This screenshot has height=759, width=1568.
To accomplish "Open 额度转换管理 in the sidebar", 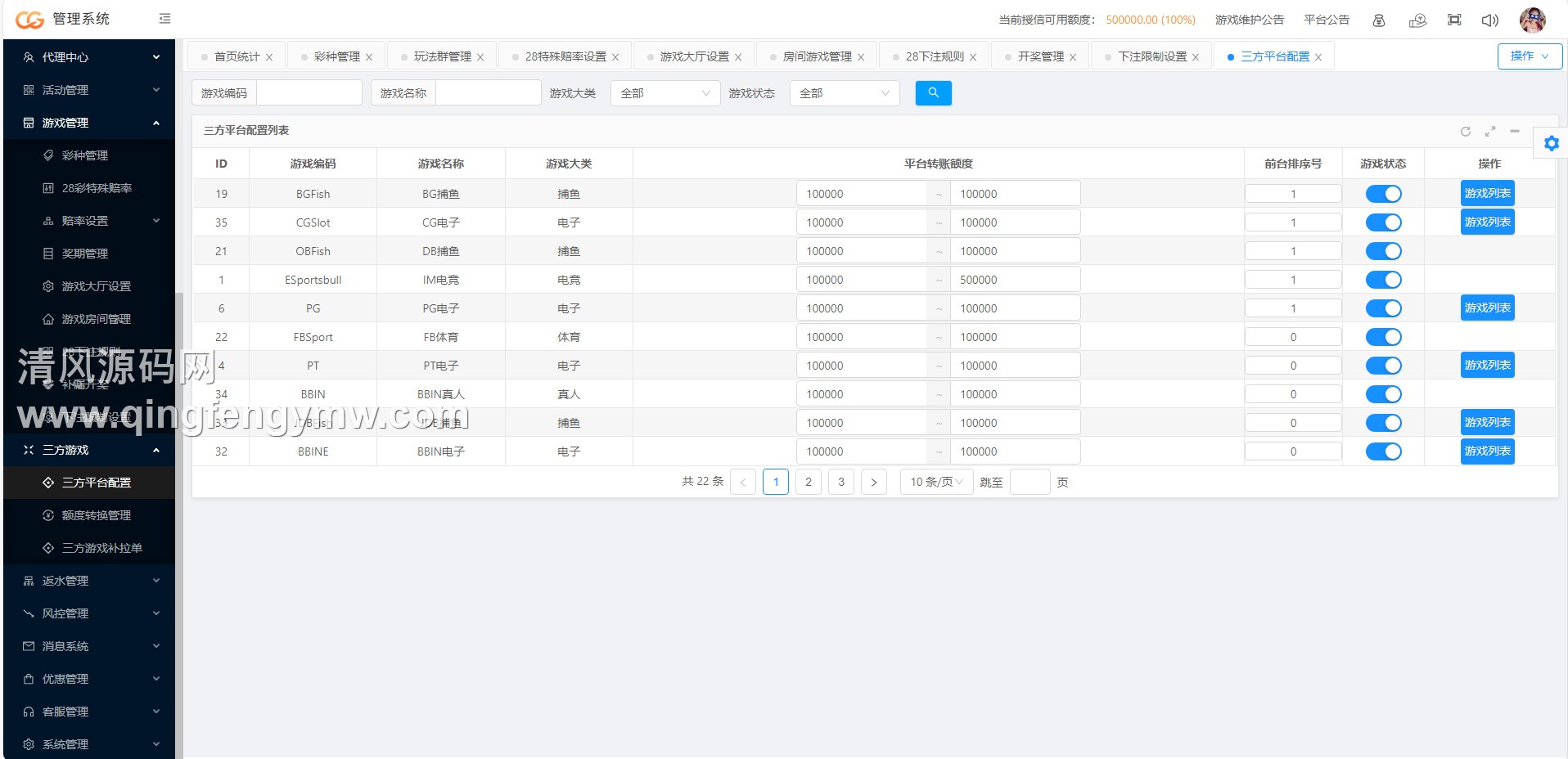I will pyautogui.click(x=97, y=515).
